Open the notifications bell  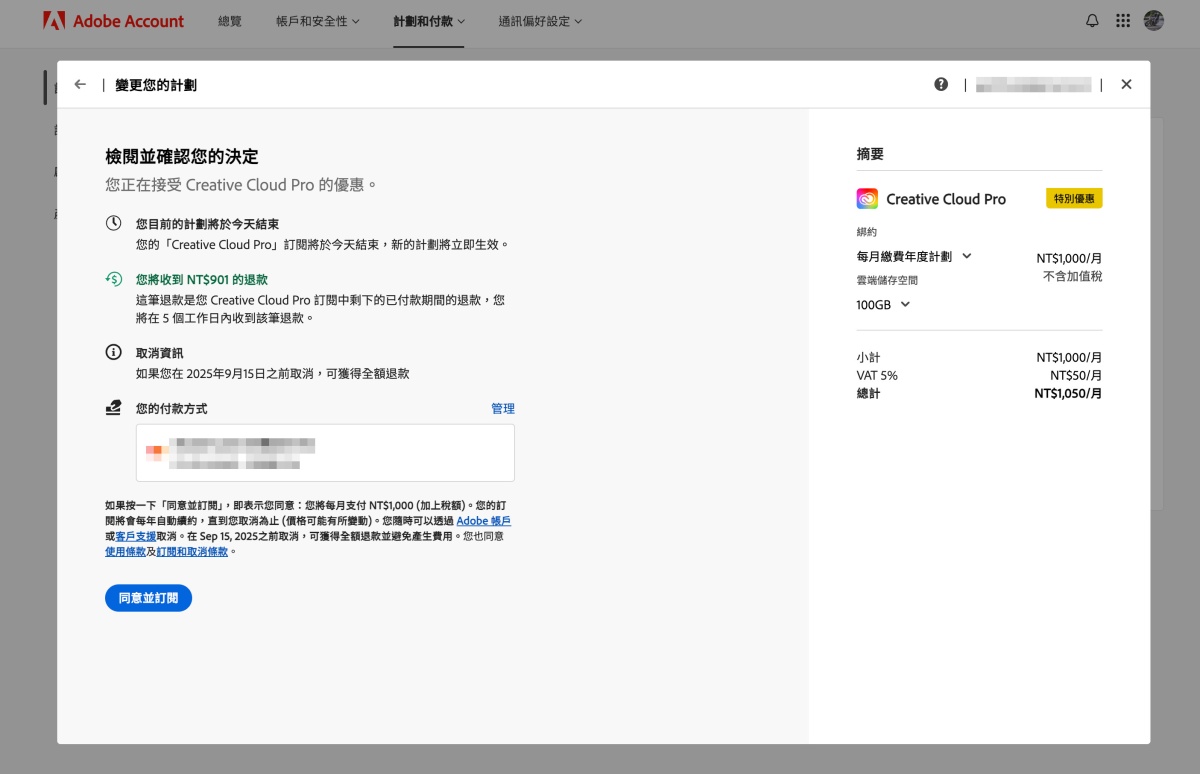pyautogui.click(x=1092, y=21)
